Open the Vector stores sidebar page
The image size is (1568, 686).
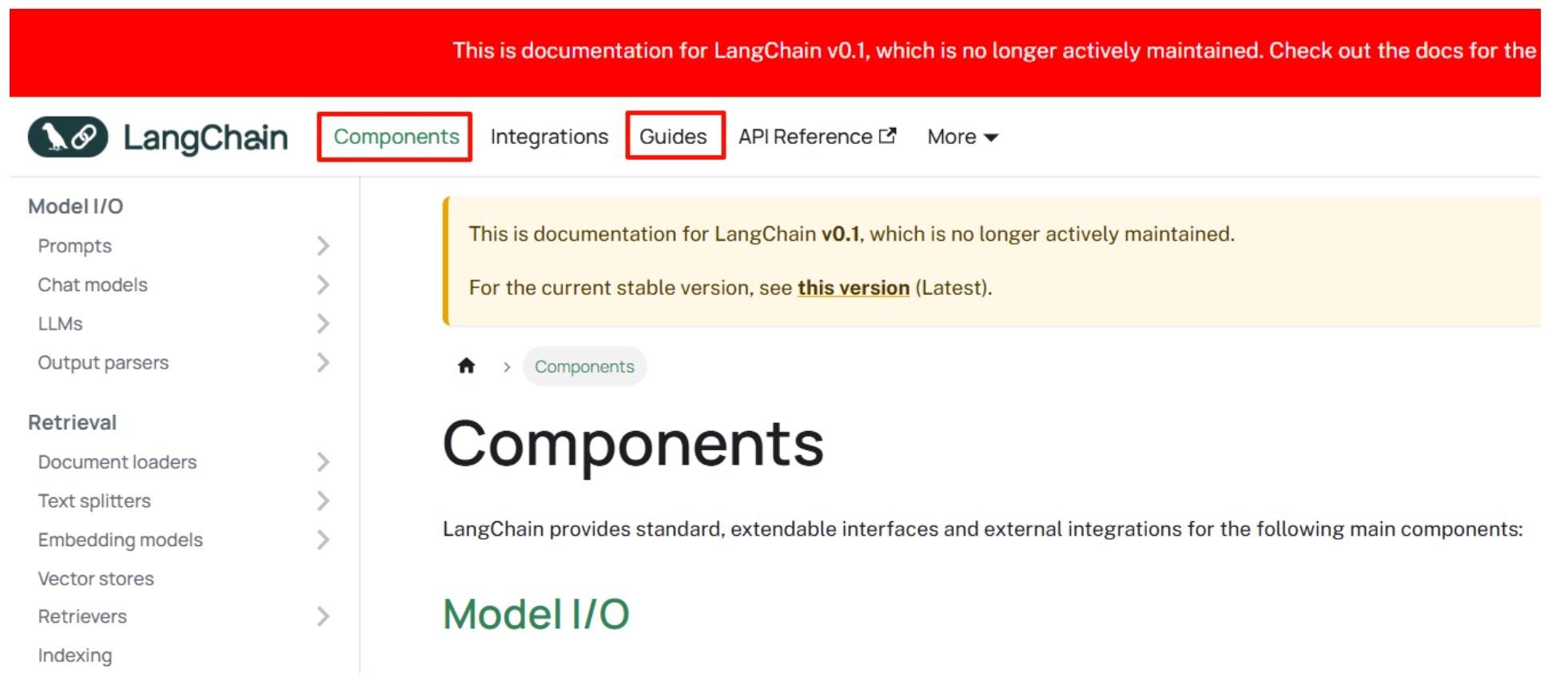(x=96, y=578)
